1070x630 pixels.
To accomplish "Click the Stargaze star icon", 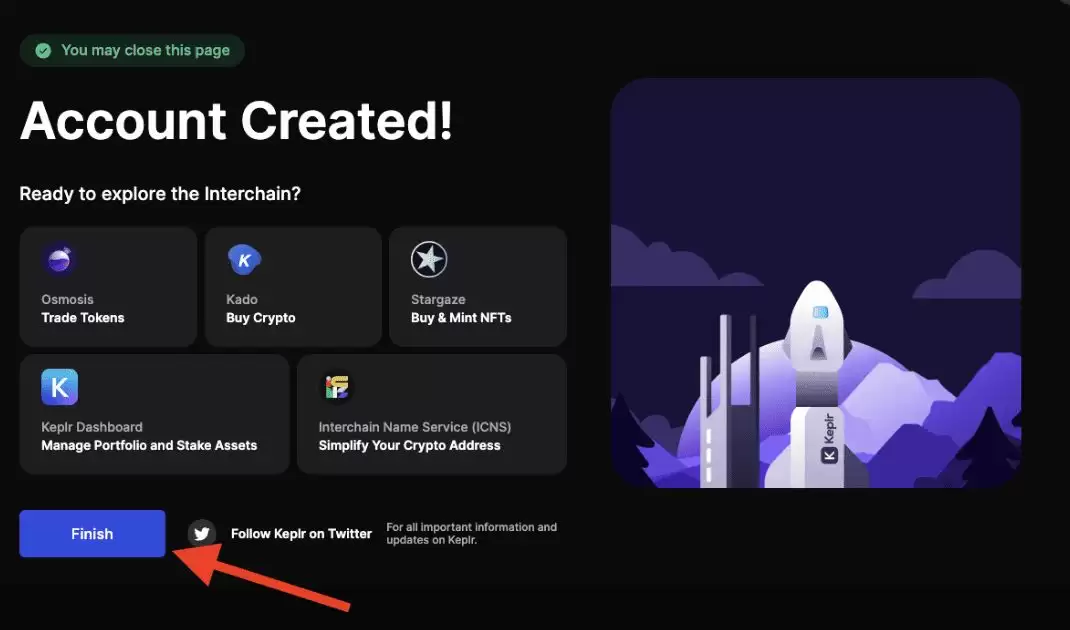I will (x=429, y=261).
